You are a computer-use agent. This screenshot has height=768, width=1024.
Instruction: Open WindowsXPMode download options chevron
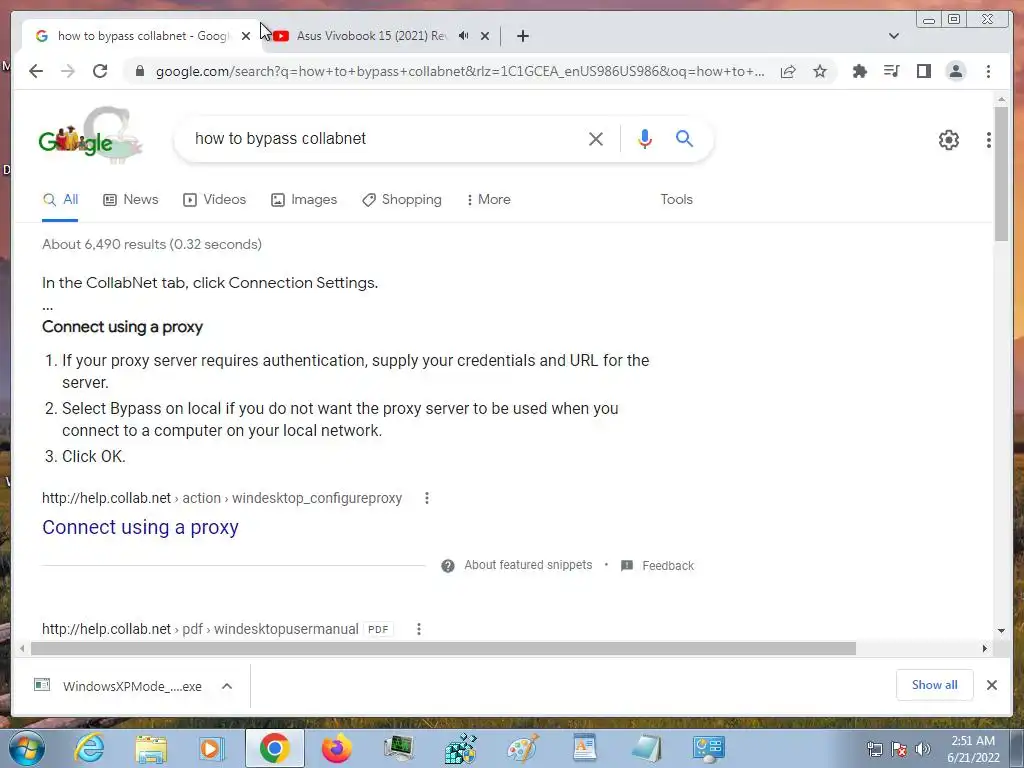(227, 686)
